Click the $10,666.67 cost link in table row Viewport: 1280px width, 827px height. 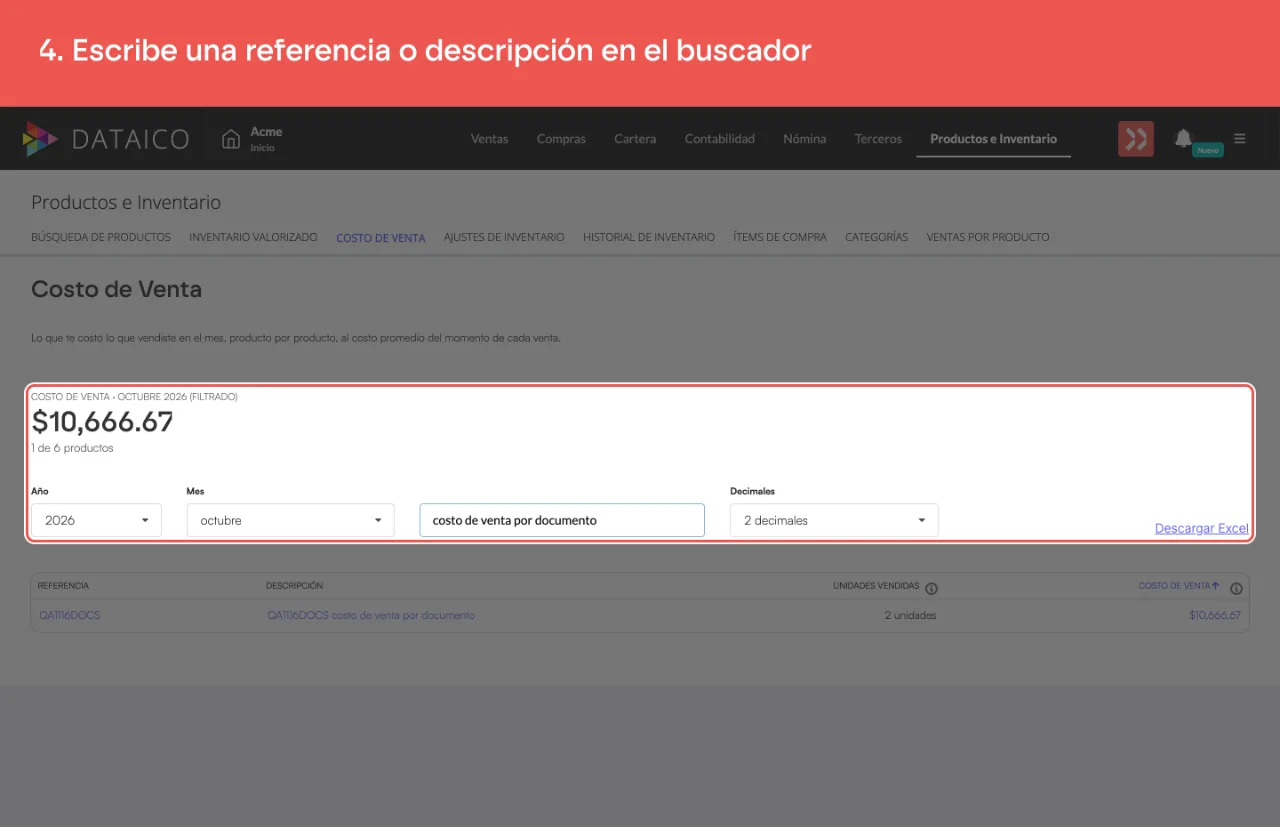point(1214,615)
